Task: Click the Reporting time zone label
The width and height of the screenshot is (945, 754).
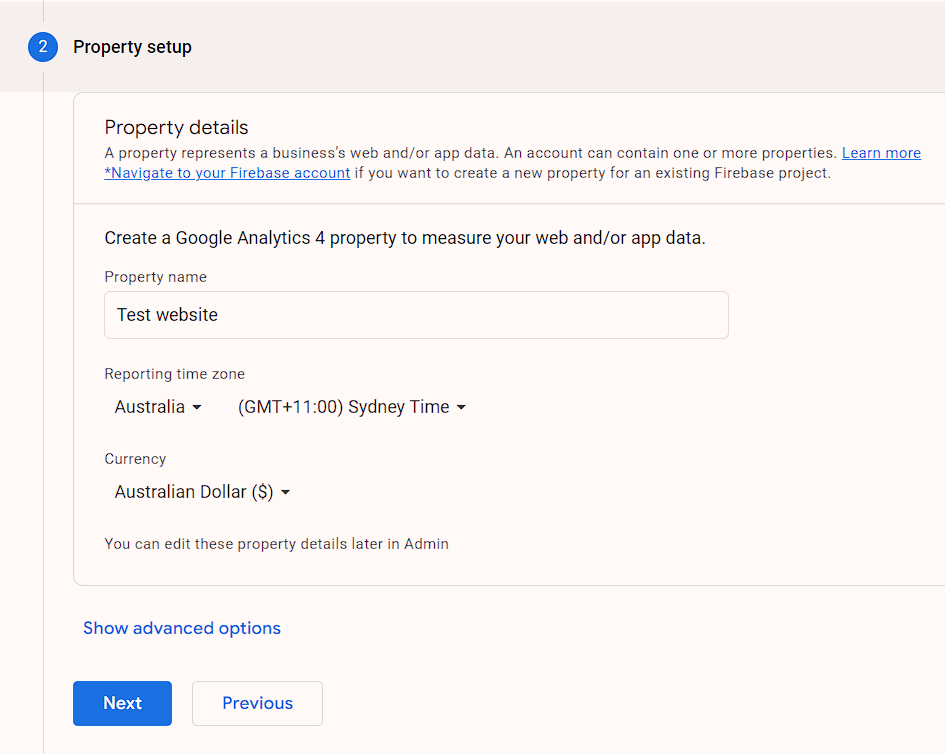Action: [x=175, y=374]
